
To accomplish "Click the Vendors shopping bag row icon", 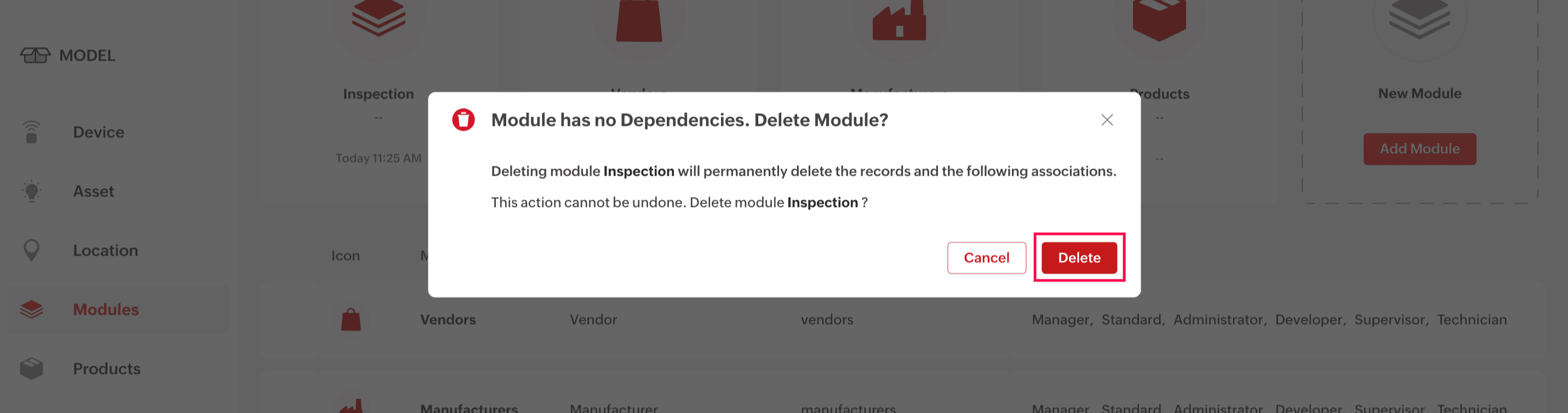I will (x=351, y=319).
